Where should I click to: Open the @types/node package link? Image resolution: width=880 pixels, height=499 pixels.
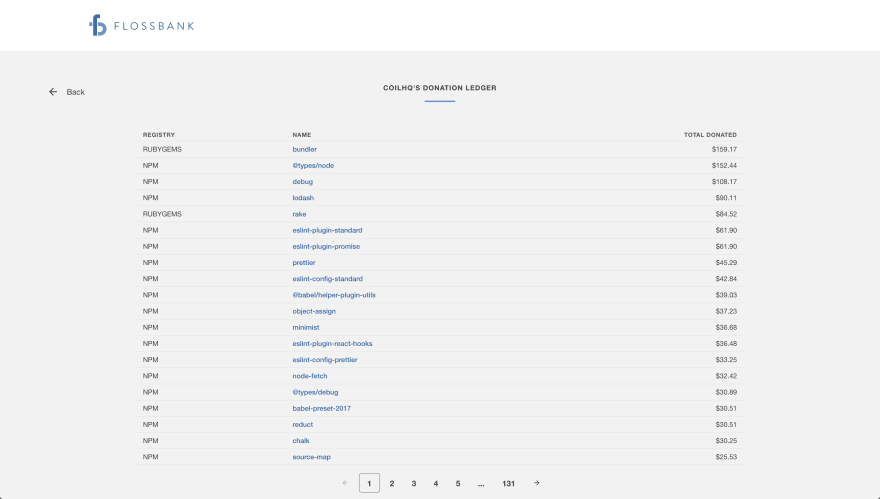pos(313,166)
